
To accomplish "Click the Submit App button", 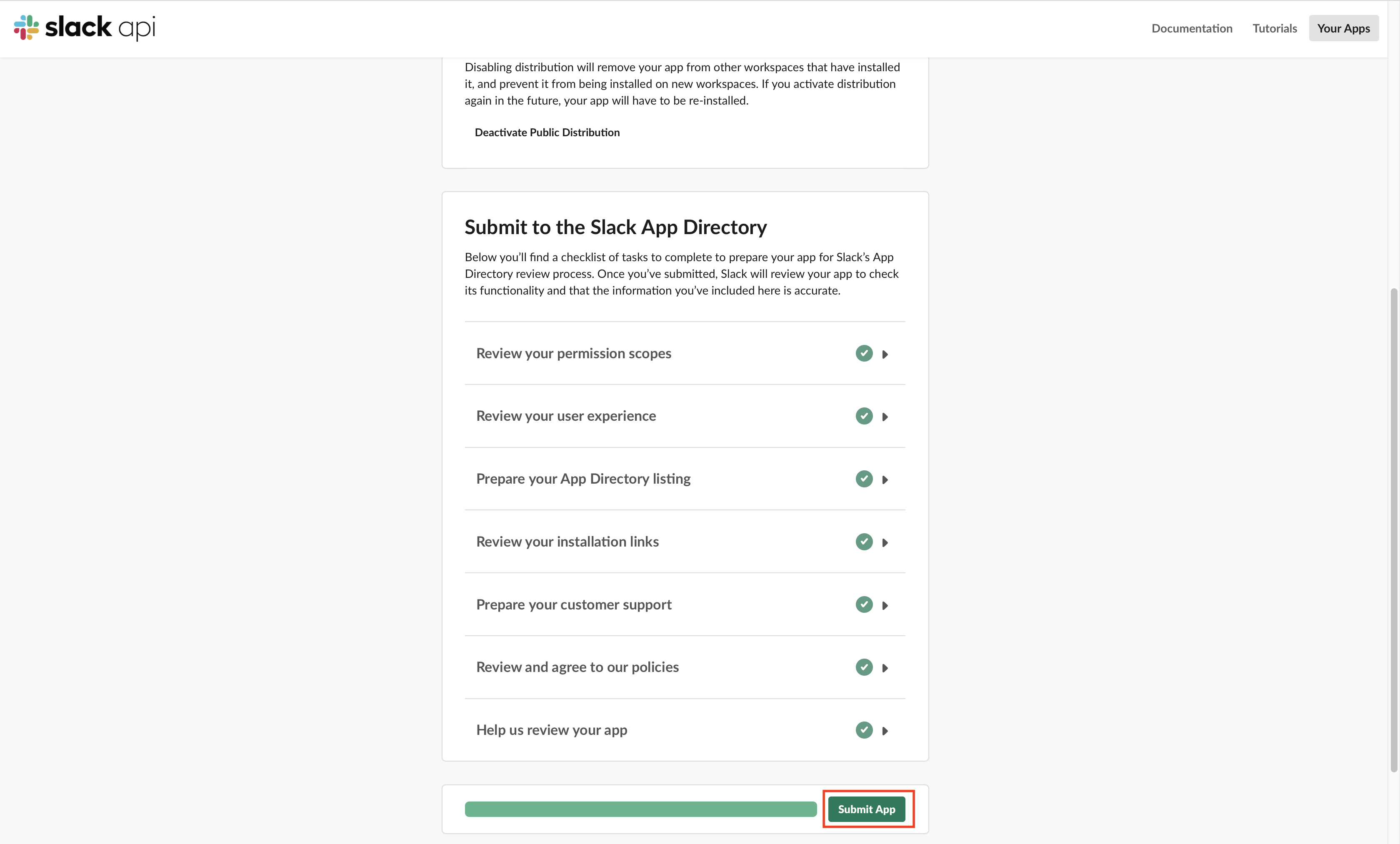I will click(866, 809).
